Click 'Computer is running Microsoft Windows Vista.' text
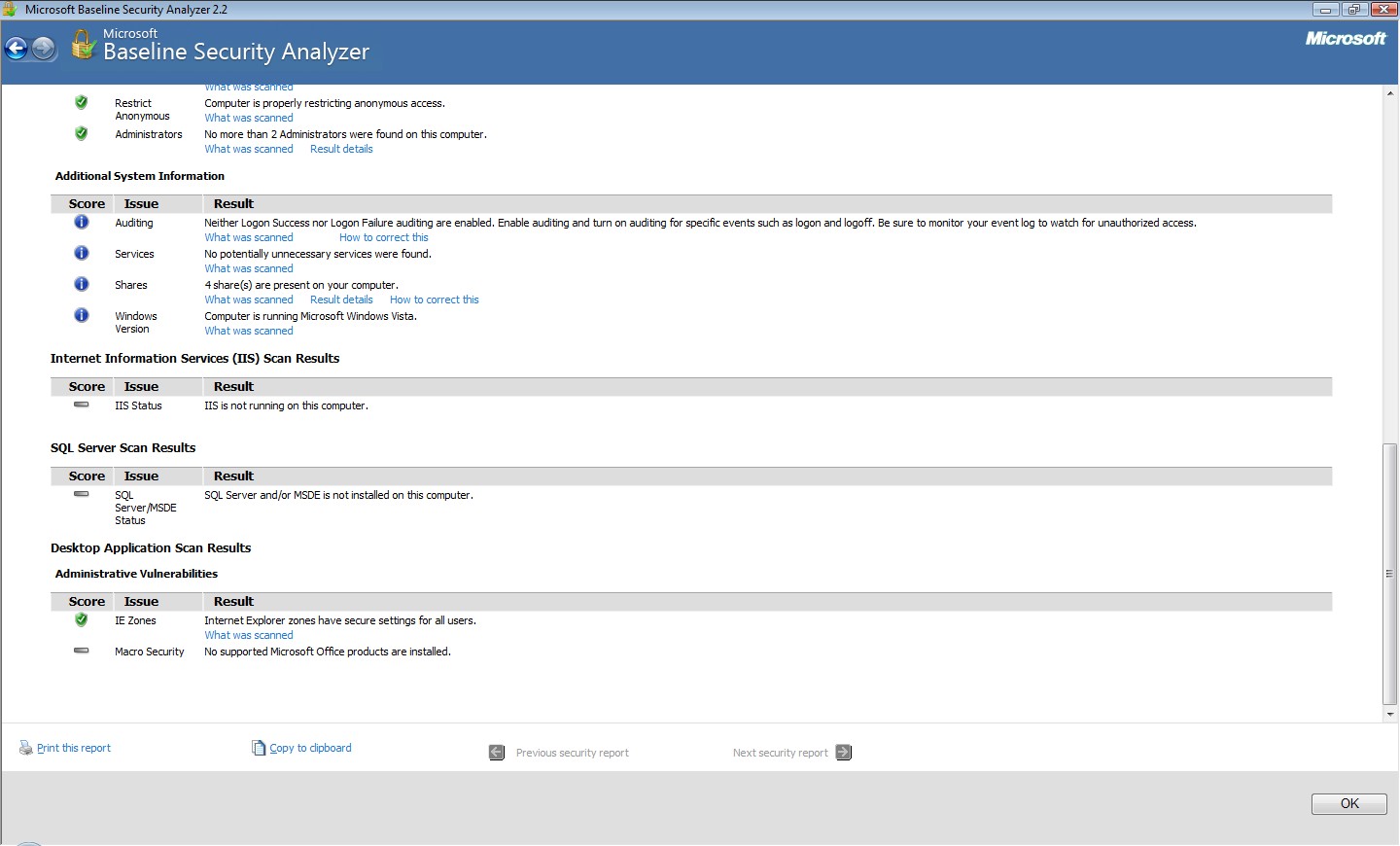Viewport: 1400px width, 846px height. 310,316
